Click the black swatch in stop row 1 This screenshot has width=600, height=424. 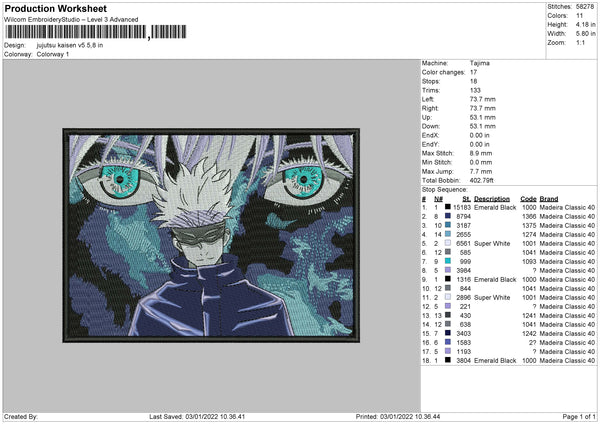448,207
